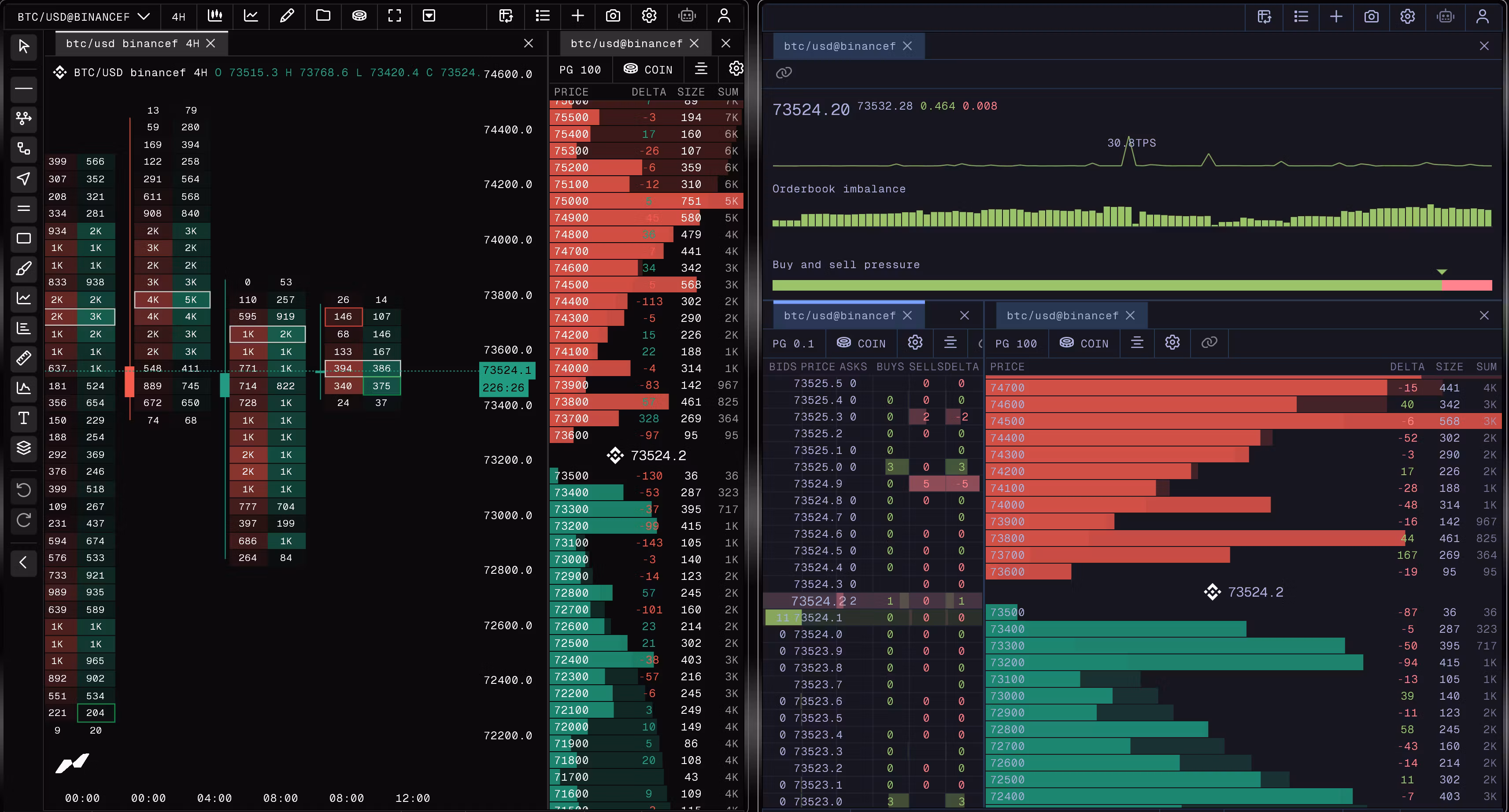Viewport: 1509px width, 812px height.
Task: Collapse the left drawing toolbar
Action: 23,563
